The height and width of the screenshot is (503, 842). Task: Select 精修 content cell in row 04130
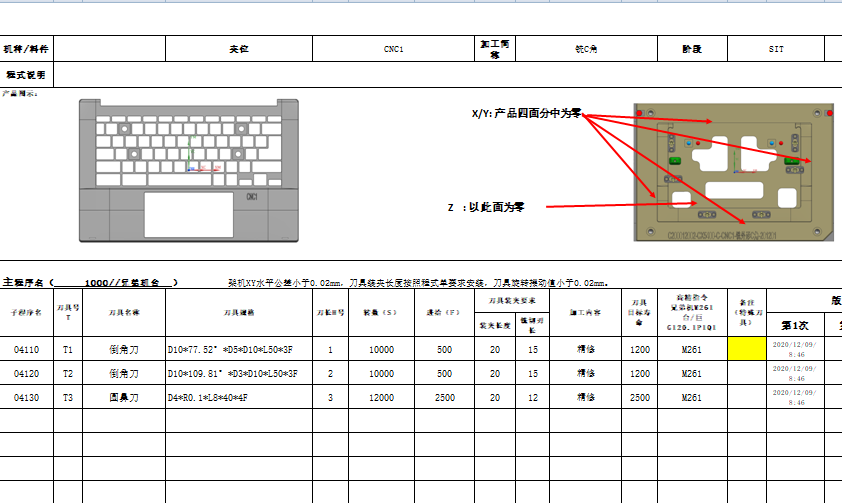[585, 397]
